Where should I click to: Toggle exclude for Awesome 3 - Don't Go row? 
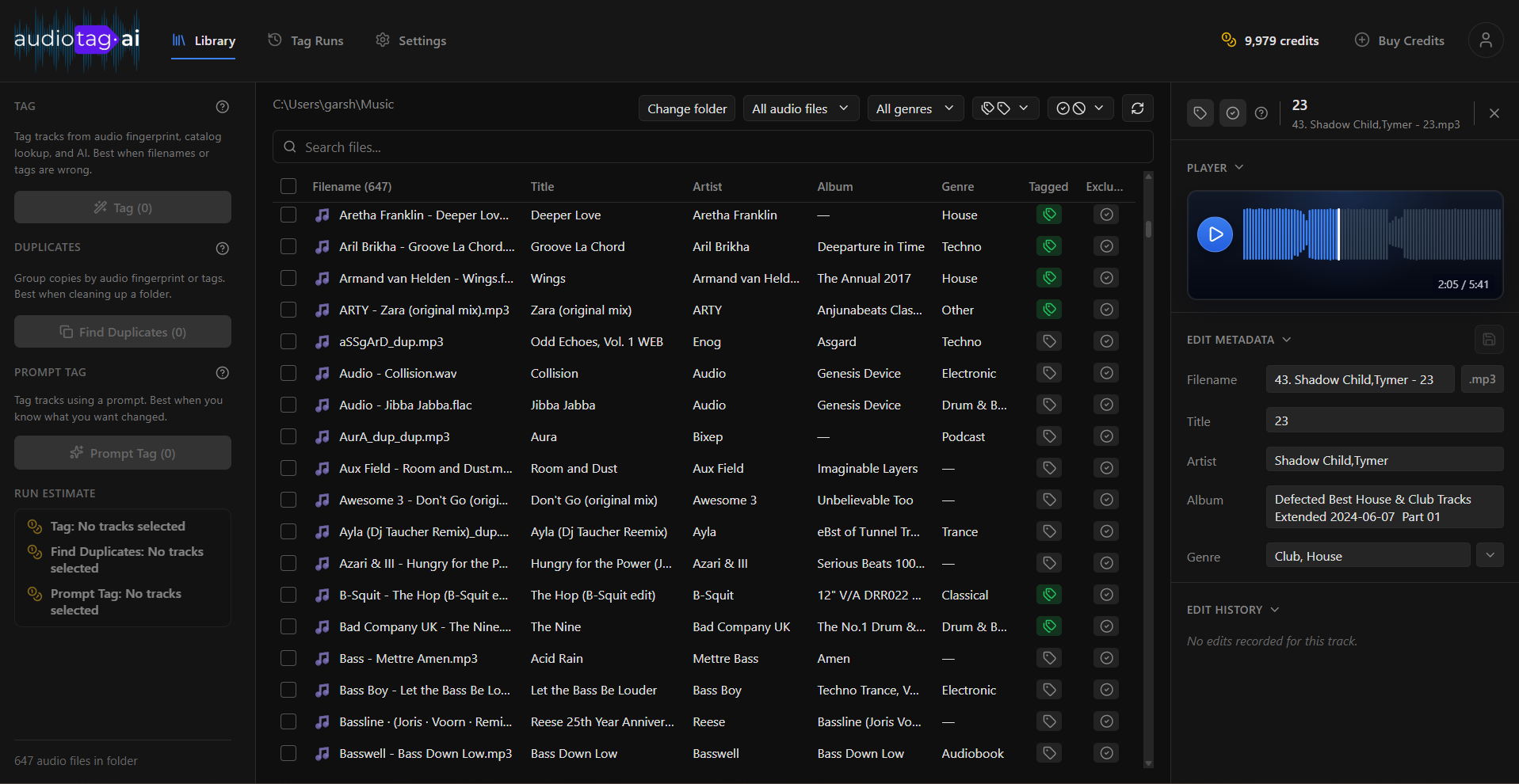[1106, 500]
